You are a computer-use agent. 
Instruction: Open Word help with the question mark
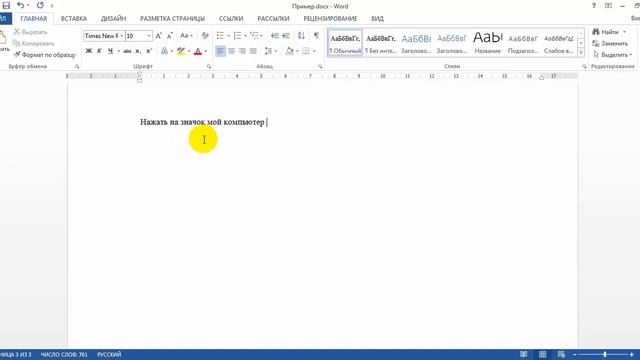tap(593, 6)
